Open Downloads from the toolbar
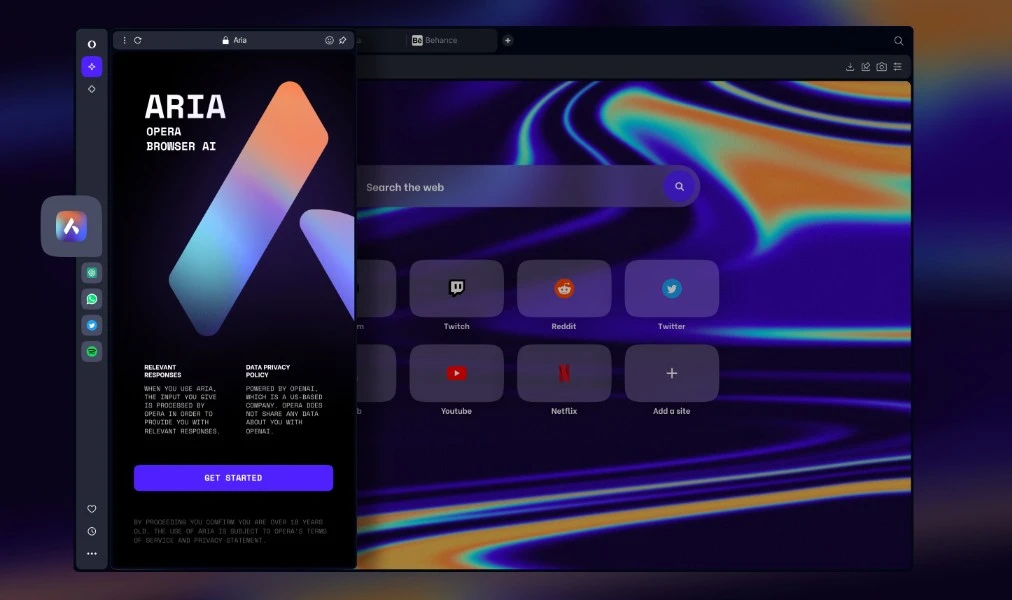 pyautogui.click(x=850, y=67)
